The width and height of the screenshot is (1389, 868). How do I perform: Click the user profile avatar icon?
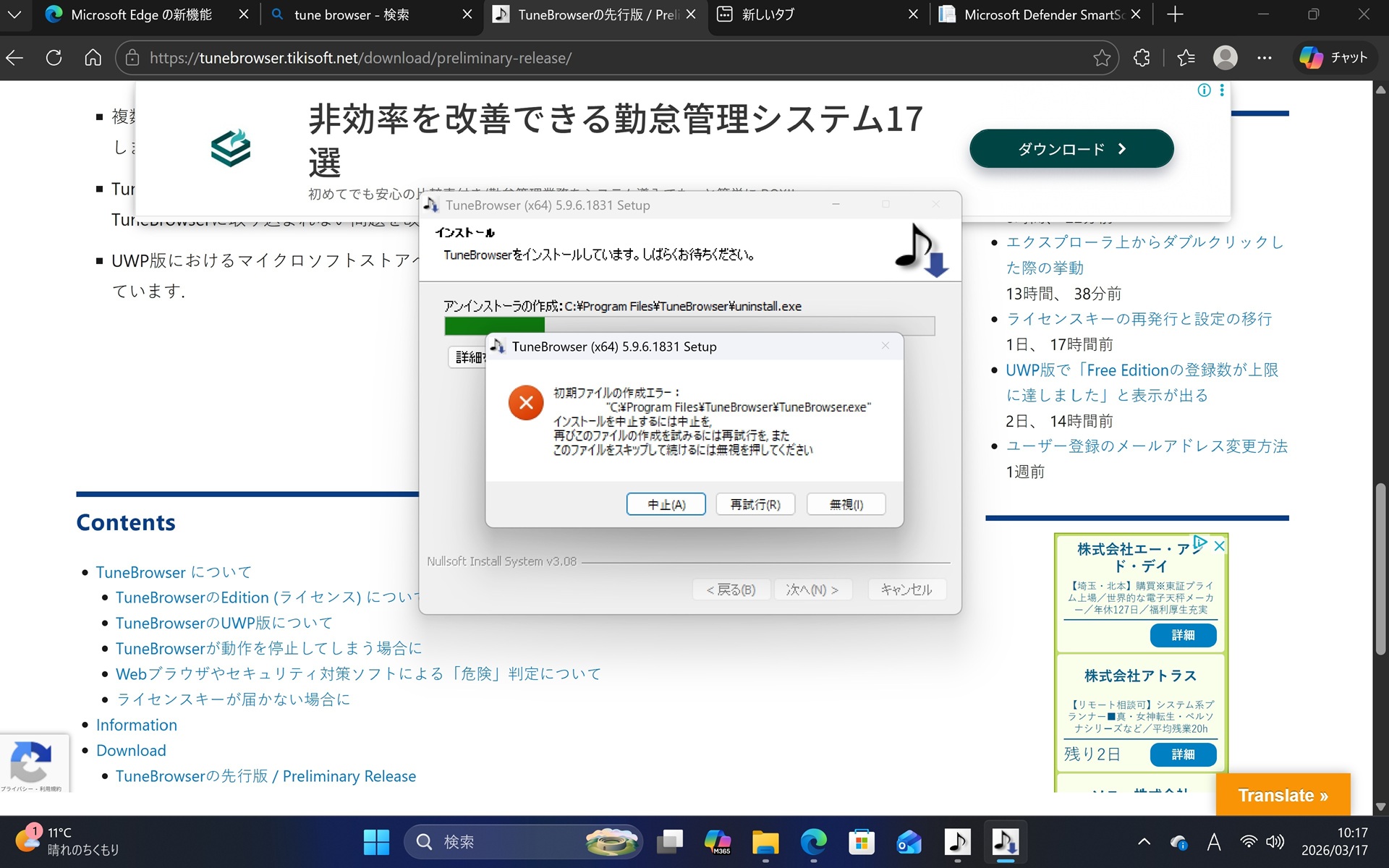tap(1225, 58)
